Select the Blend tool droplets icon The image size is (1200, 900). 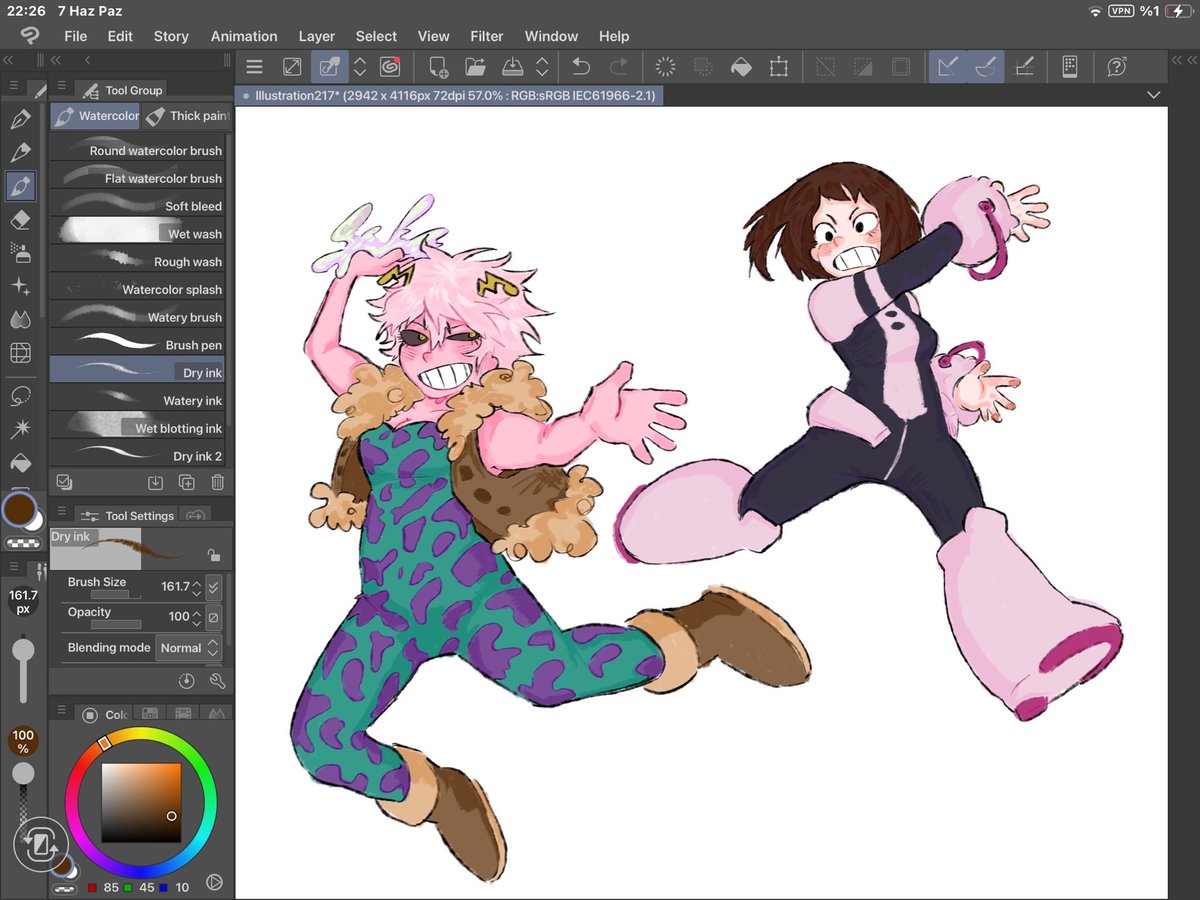tap(20, 319)
